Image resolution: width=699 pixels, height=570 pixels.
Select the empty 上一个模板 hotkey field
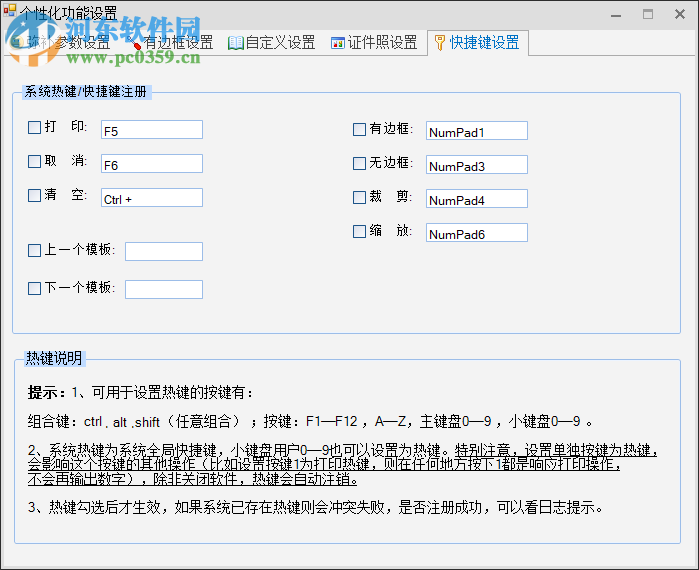[164, 251]
